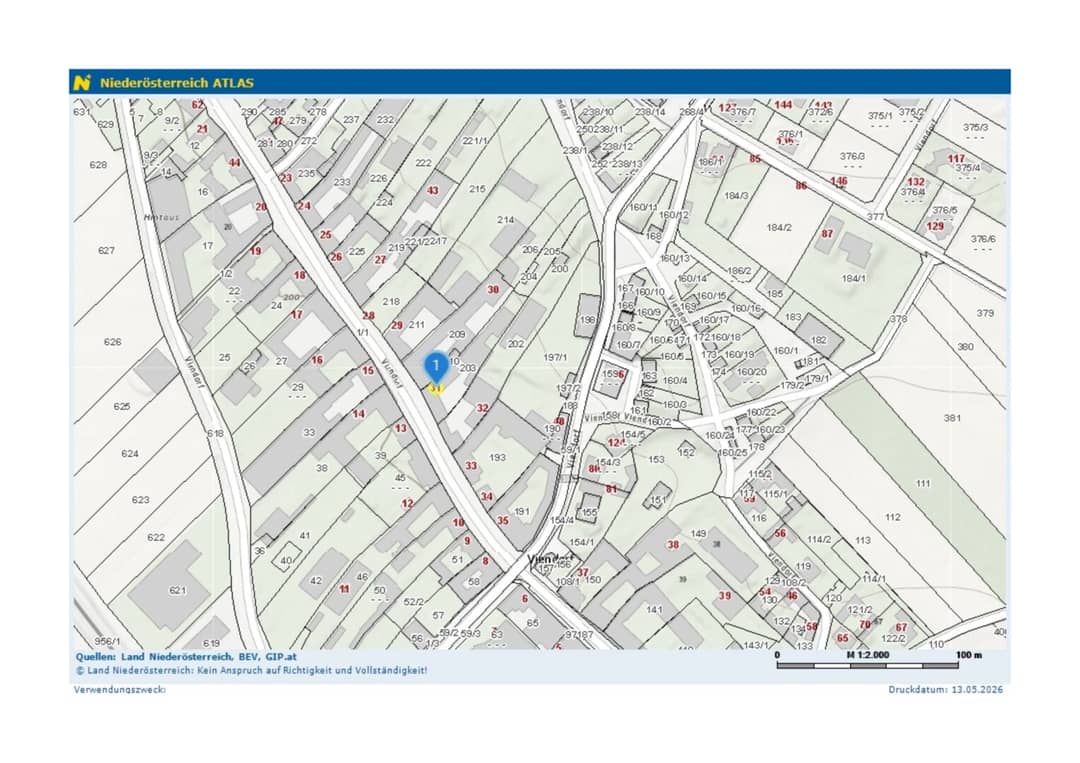This screenshot has height=763, width=1080.
Task: Select parcel 214 on the map
Action: [506, 220]
